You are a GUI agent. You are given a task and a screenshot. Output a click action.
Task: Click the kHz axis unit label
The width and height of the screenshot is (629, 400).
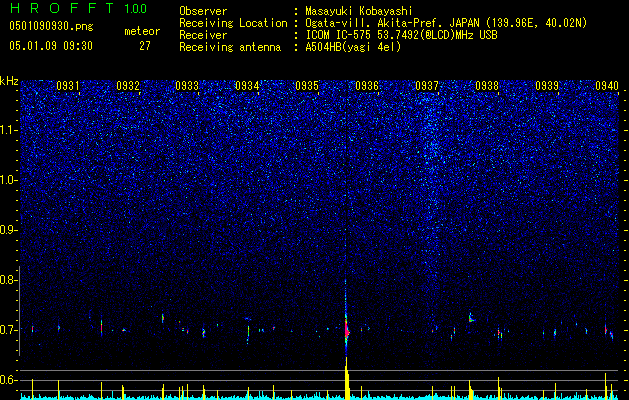[x=9, y=81]
